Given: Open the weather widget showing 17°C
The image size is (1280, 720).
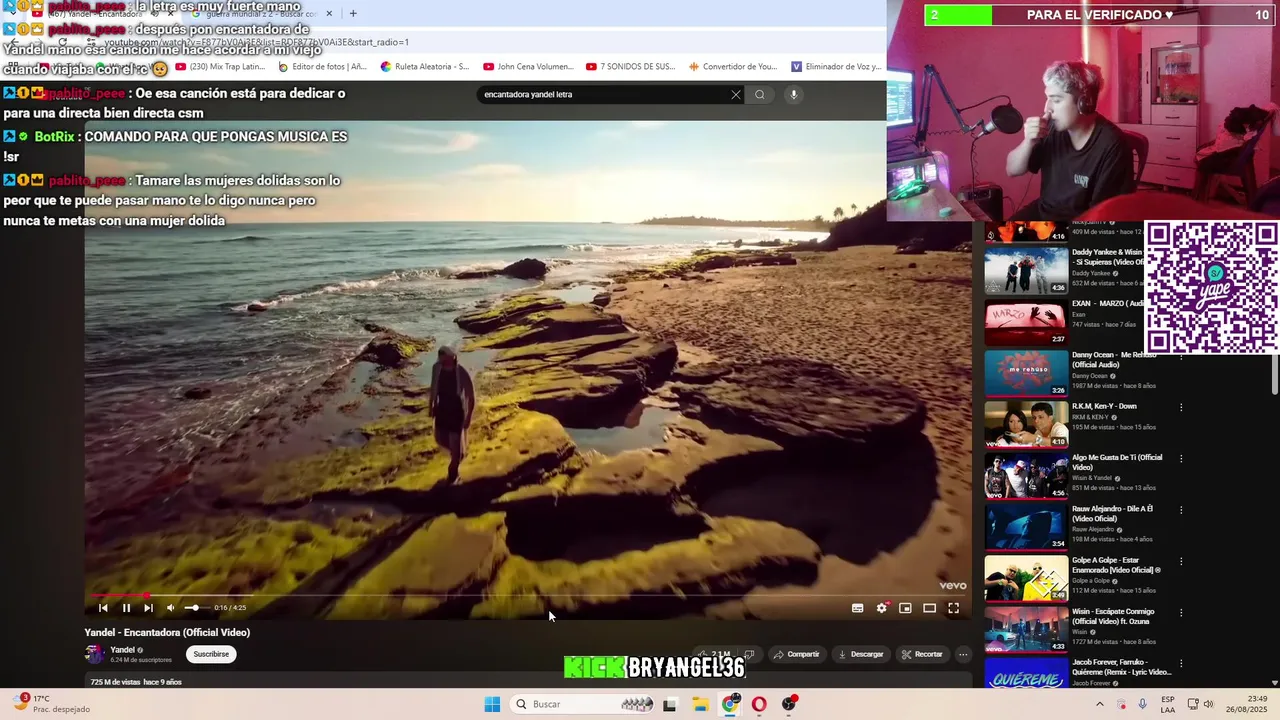Looking at the screenshot, I should pos(52,704).
